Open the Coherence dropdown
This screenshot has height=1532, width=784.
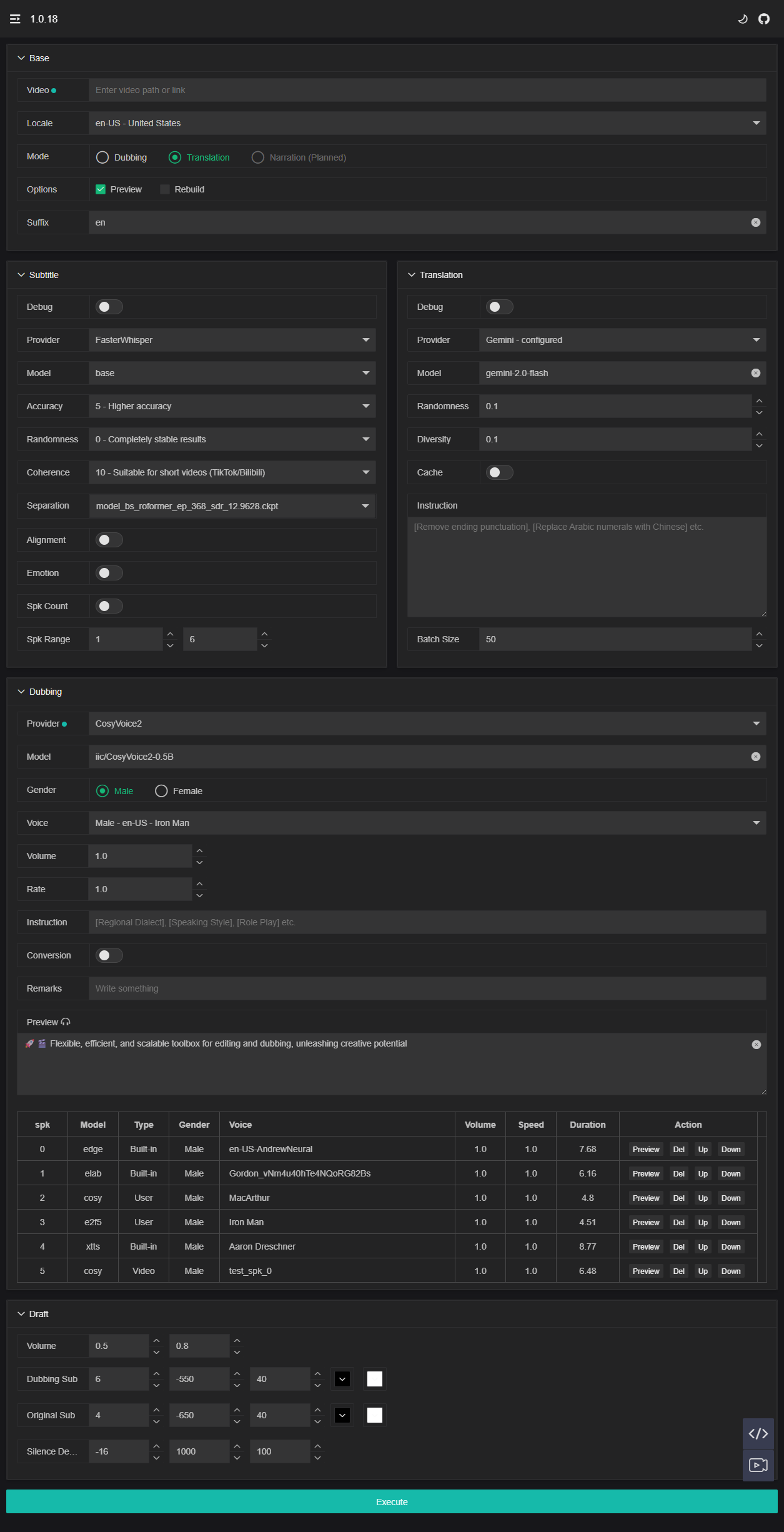pyautogui.click(x=232, y=472)
